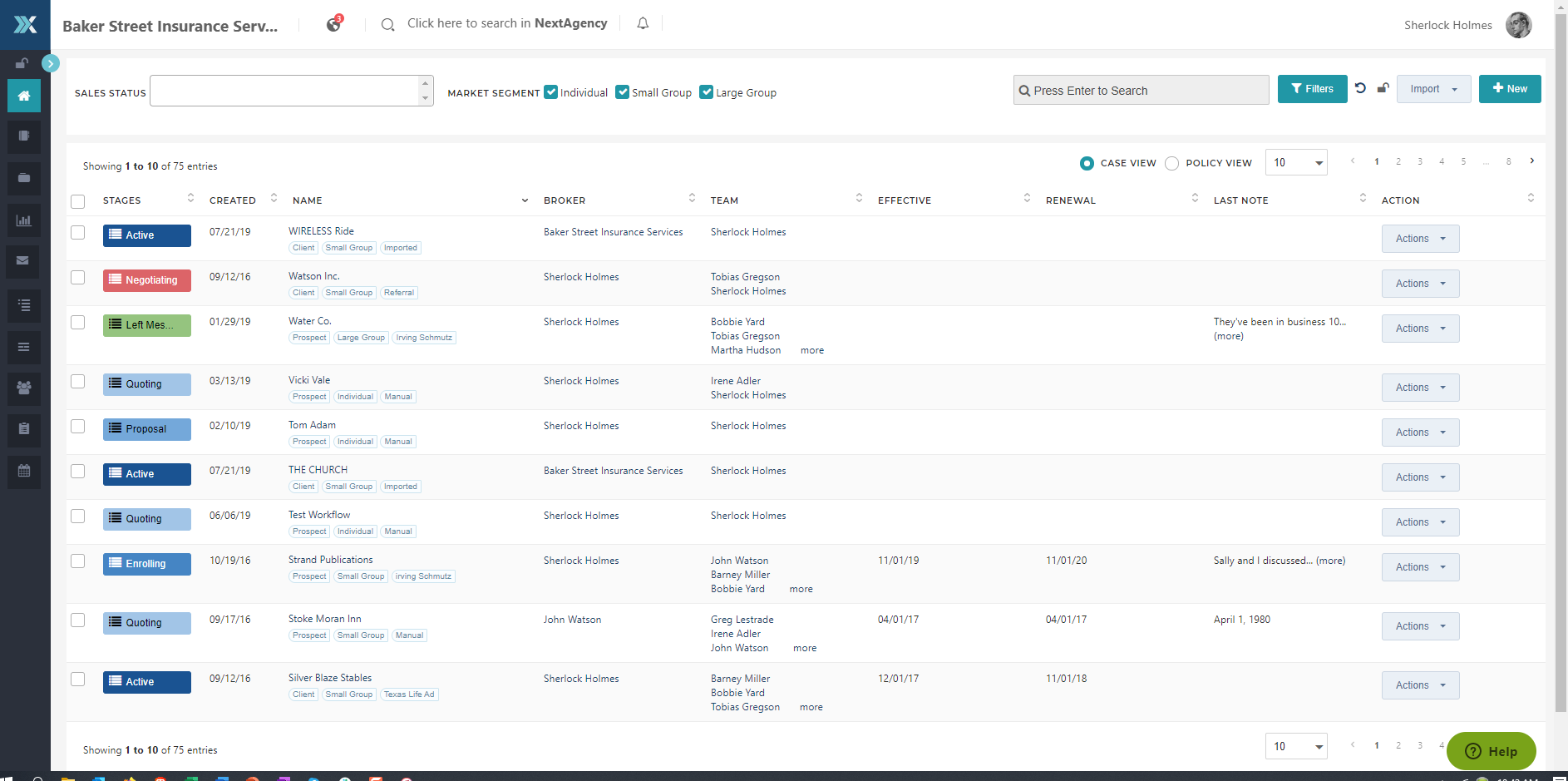This screenshot has height=781, width=1568.
Task: Sort table by the Created column header
Action: [233, 200]
